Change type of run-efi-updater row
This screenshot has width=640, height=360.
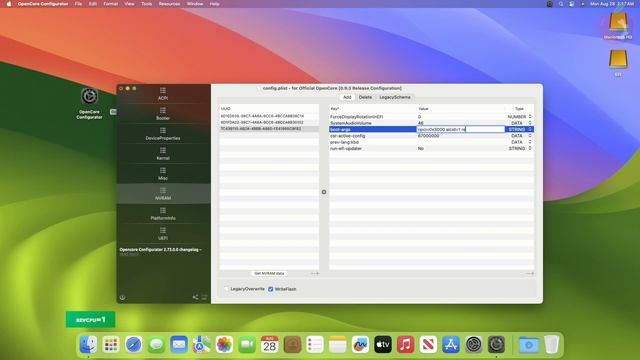tap(530, 149)
